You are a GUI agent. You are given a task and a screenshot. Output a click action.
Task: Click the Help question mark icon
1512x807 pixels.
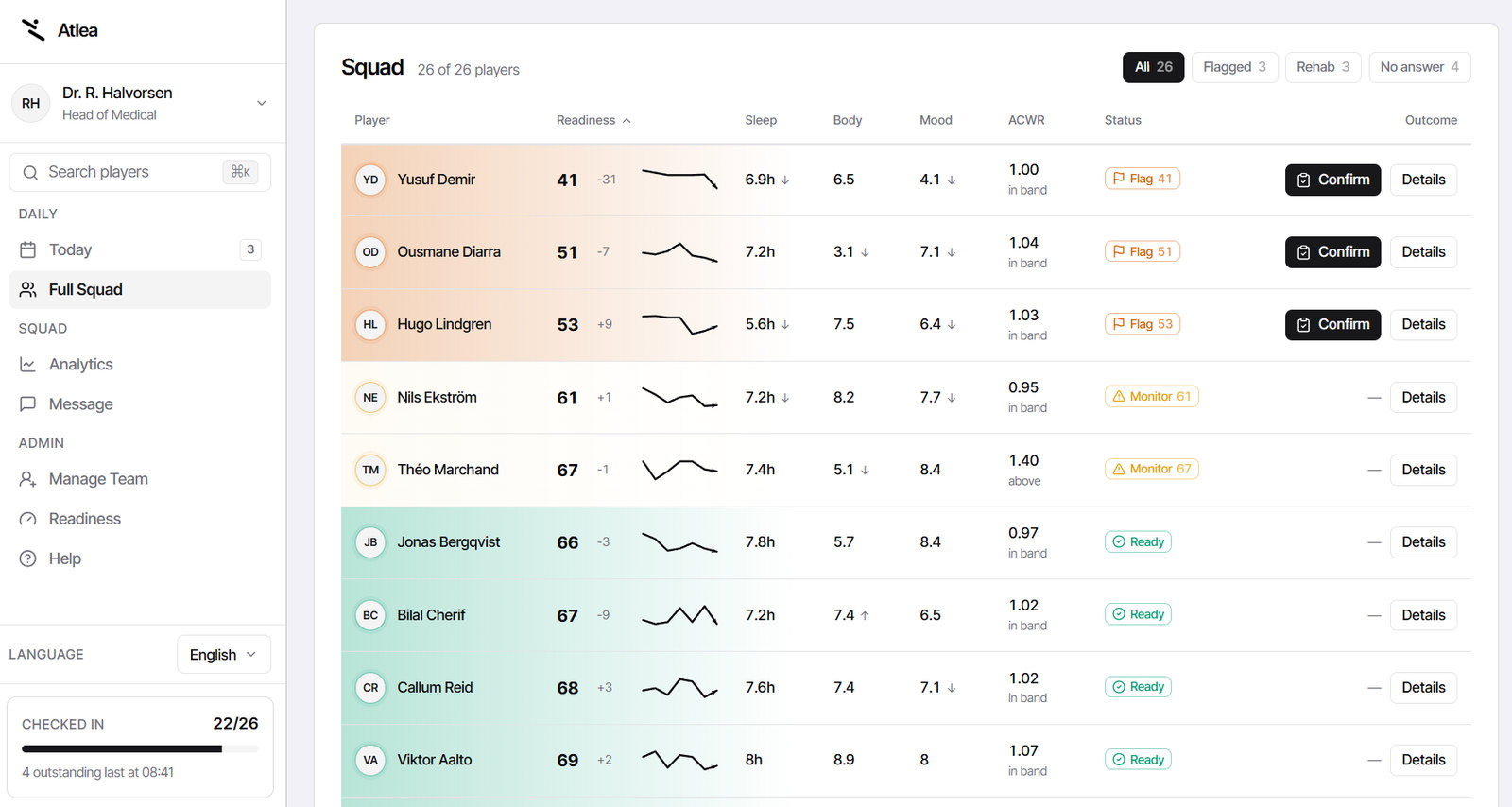pos(28,558)
